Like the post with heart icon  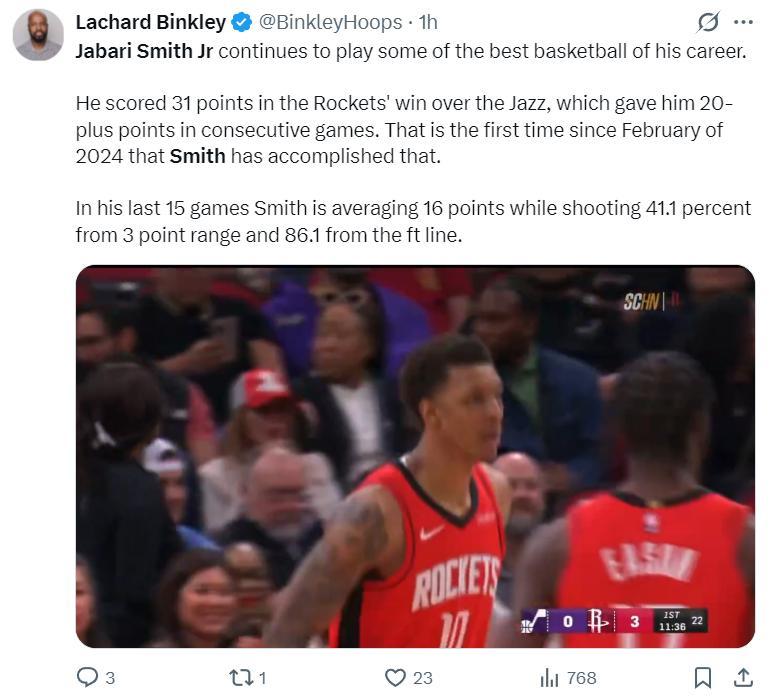(395, 678)
